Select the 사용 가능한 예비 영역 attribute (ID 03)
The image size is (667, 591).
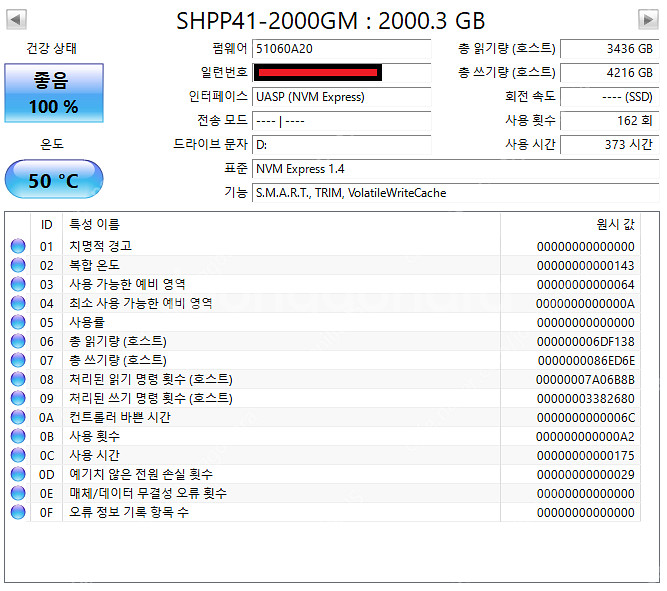(128, 284)
